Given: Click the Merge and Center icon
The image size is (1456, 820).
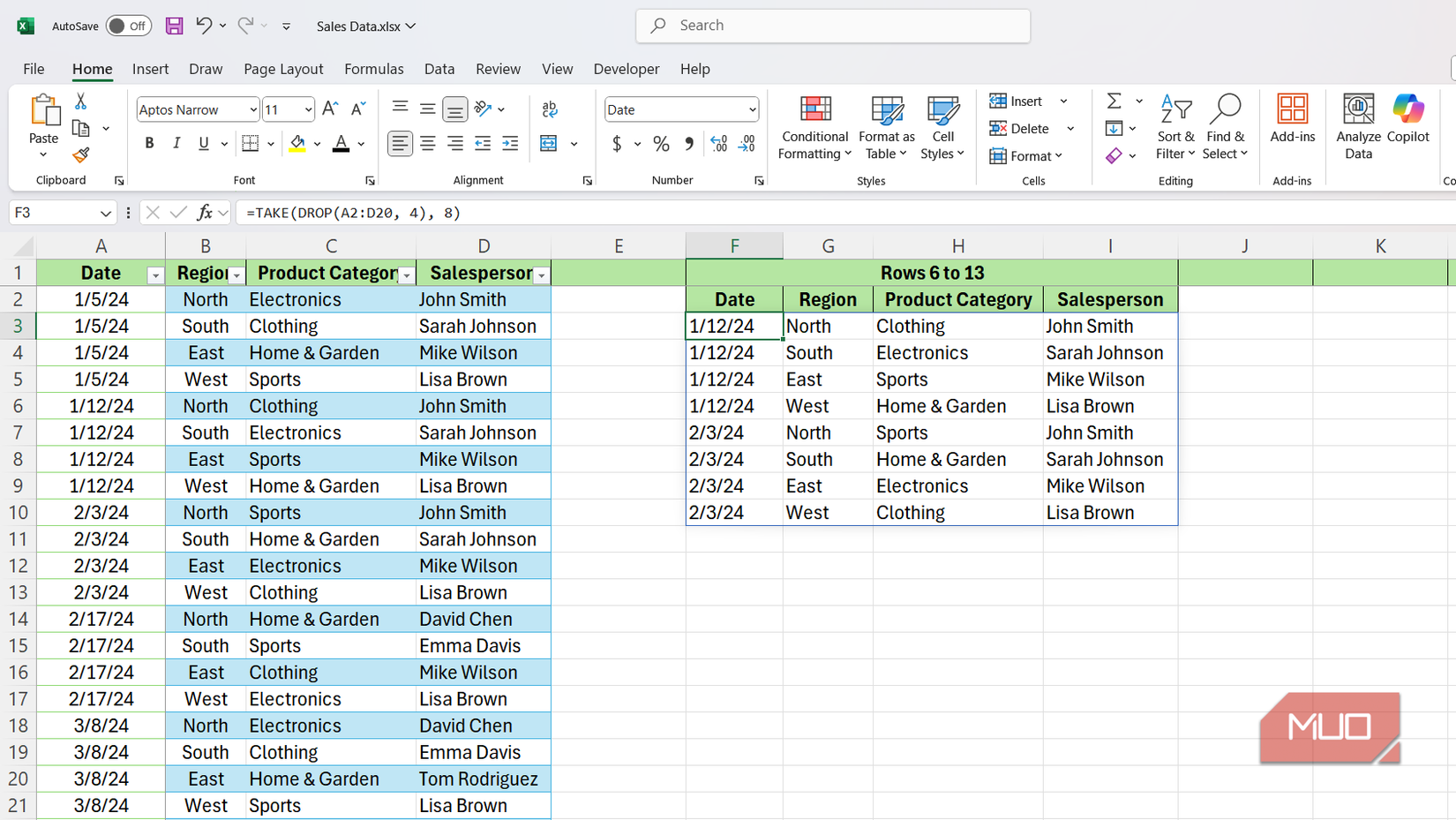Looking at the screenshot, I should point(549,144).
